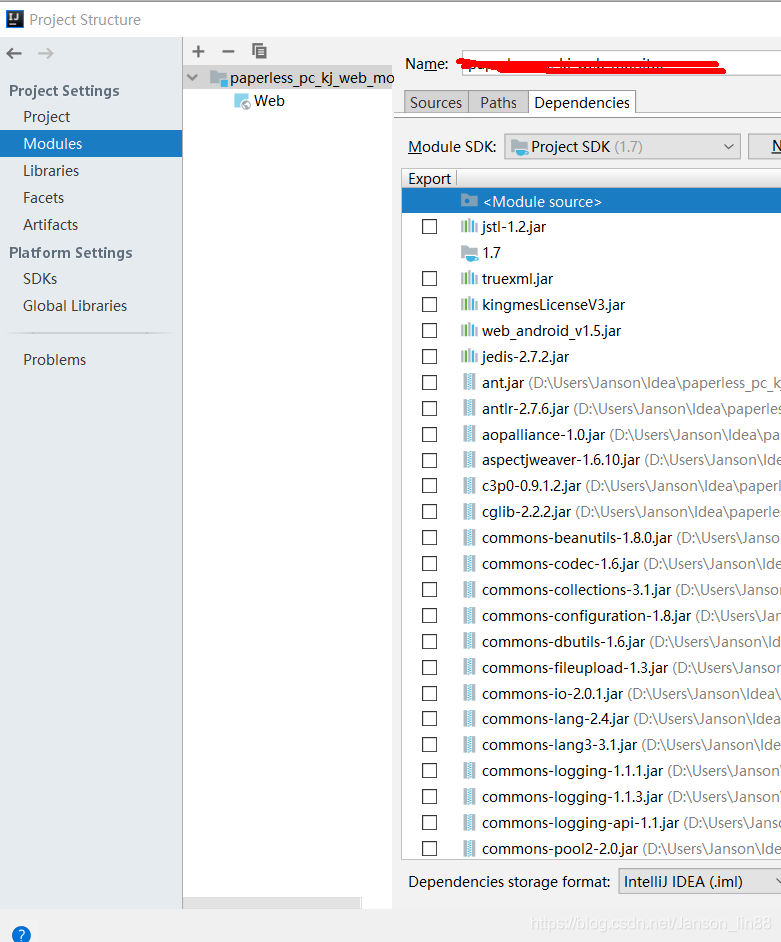781x942 pixels.
Task: Select commons-fileupload-1.3.jar row
Action: point(591,667)
